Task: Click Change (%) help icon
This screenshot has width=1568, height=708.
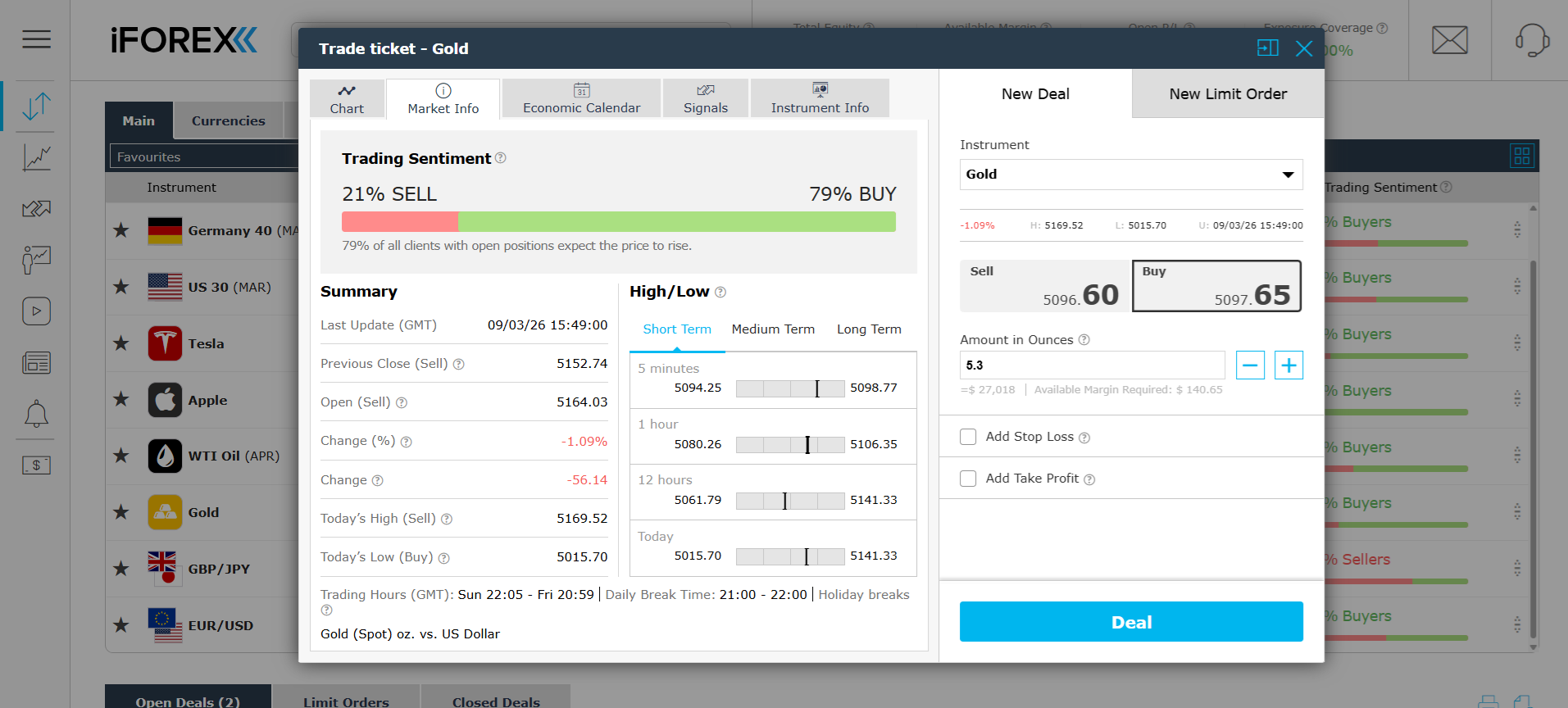Action: (x=406, y=442)
